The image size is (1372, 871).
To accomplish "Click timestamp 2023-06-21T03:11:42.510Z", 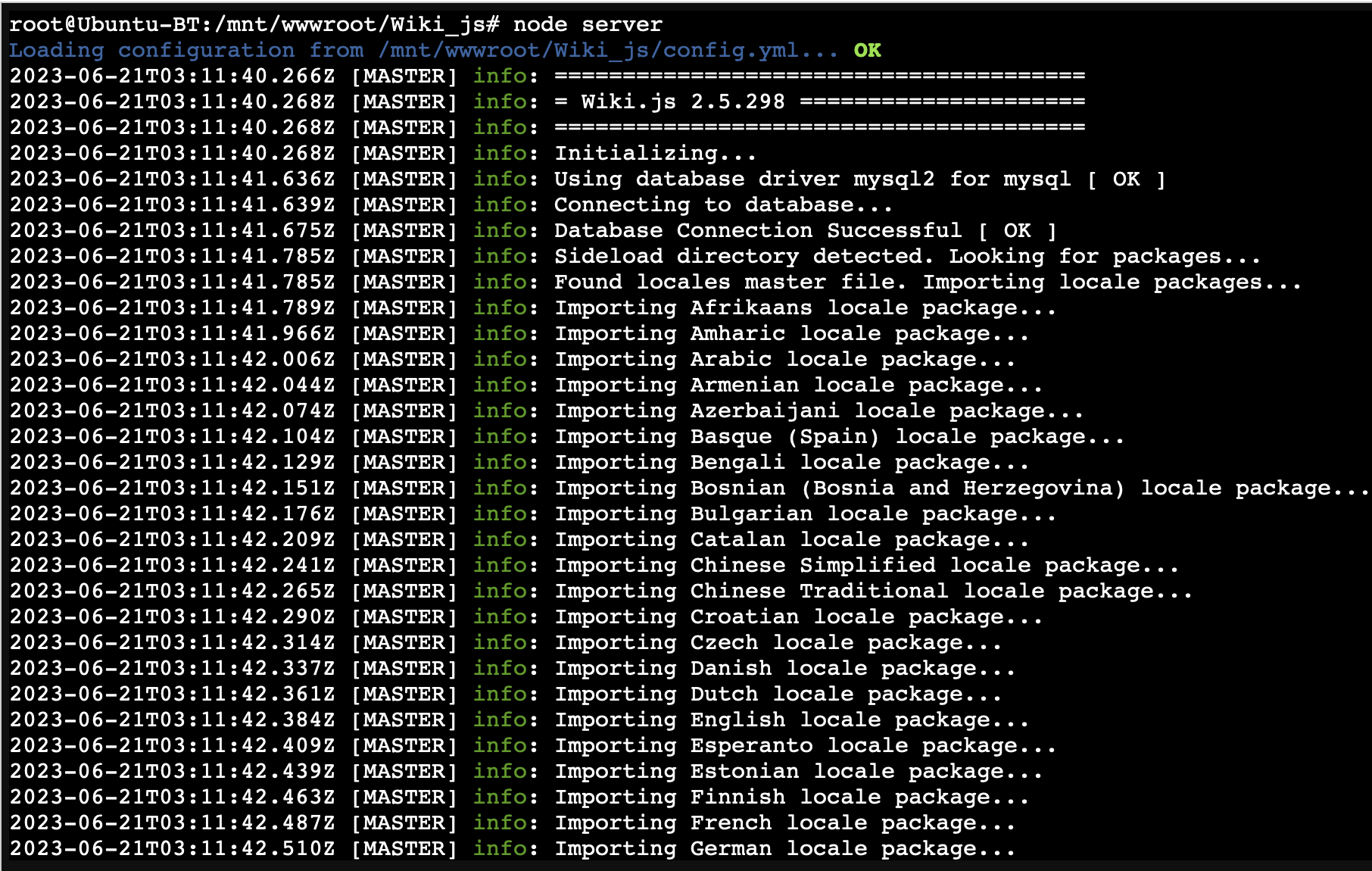I will pyautogui.click(x=172, y=848).
